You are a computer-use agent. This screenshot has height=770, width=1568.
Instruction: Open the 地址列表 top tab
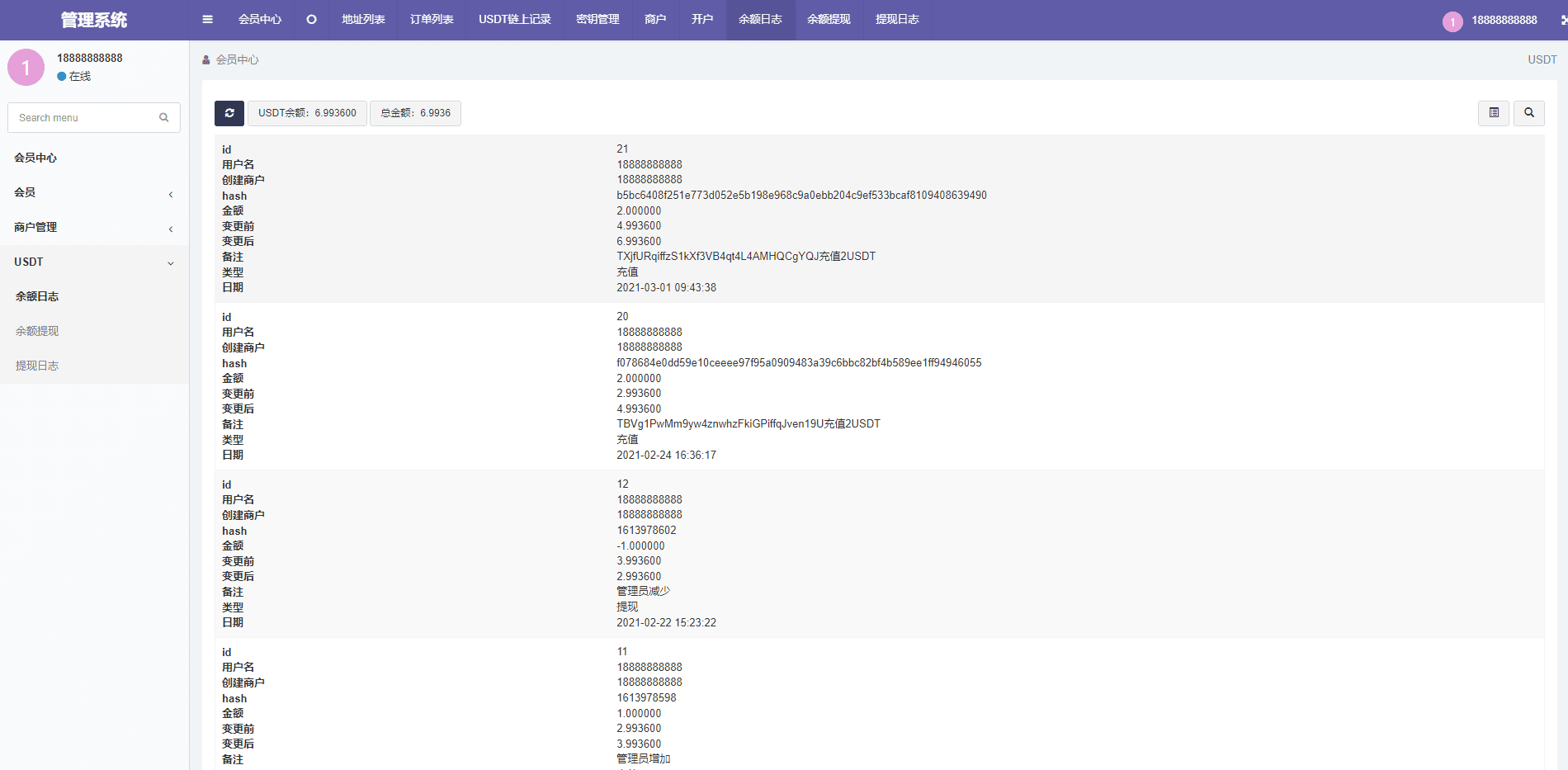(x=363, y=20)
